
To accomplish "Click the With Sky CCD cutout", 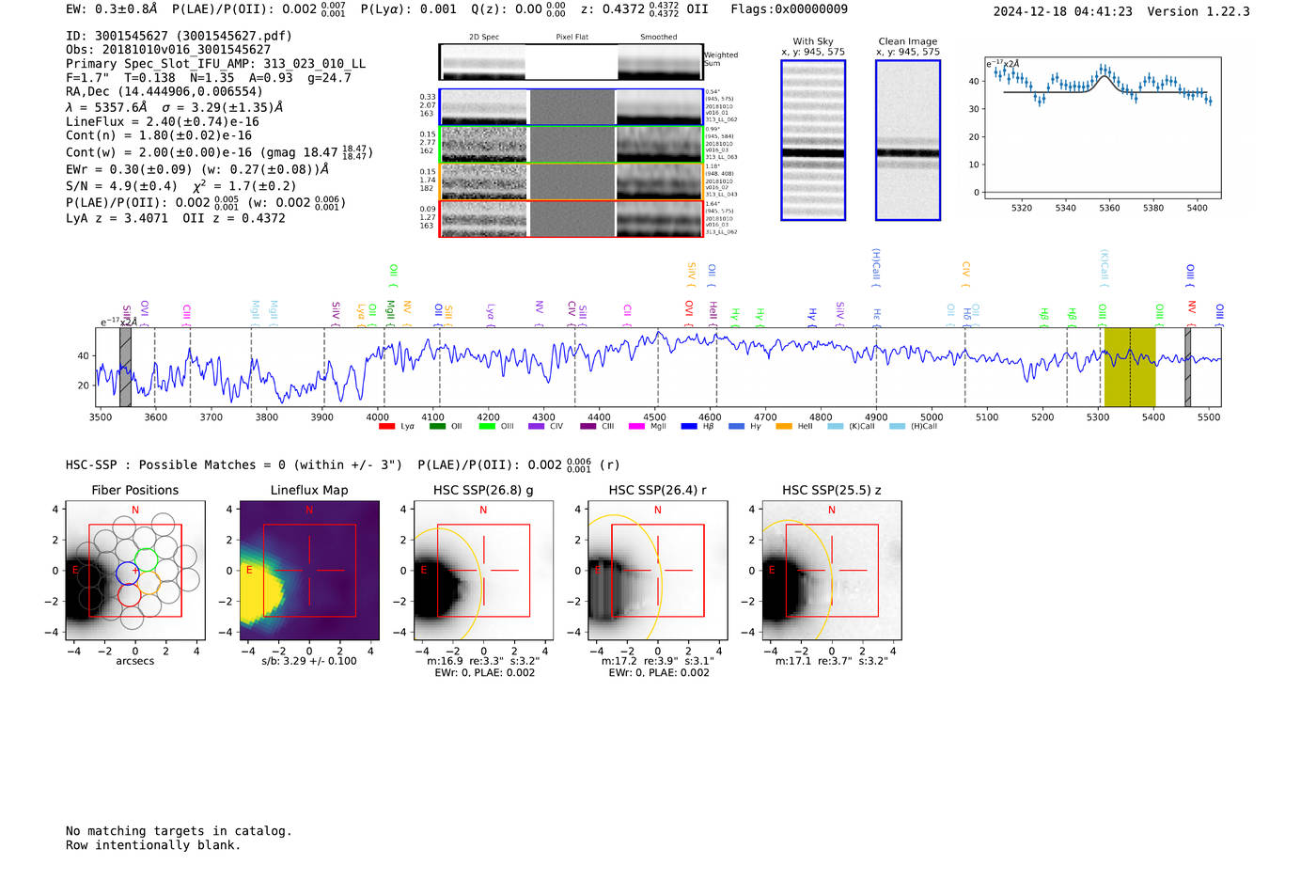I will (x=813, y=140).
